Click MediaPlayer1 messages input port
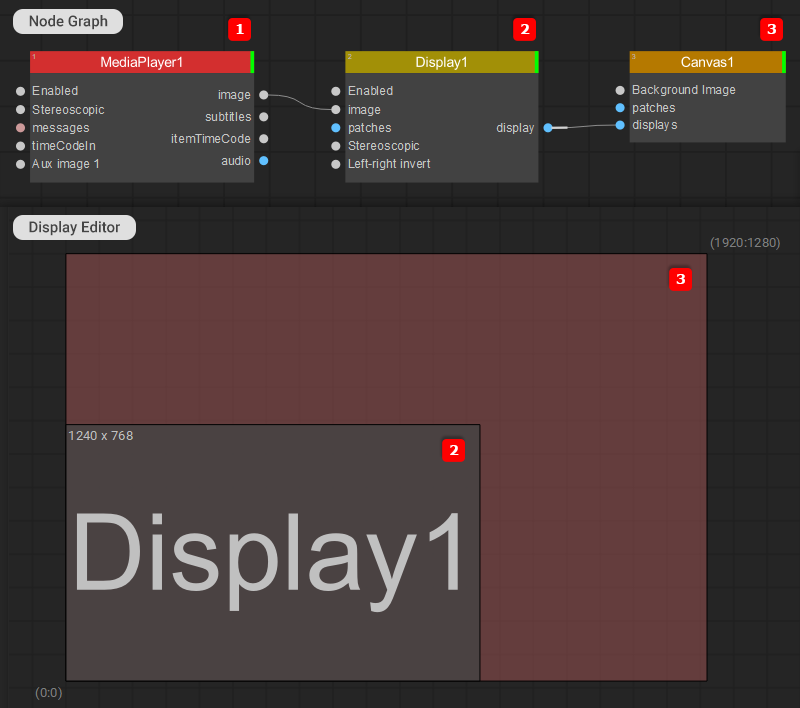Screen dimensions: 800x708 click(20, 128)
